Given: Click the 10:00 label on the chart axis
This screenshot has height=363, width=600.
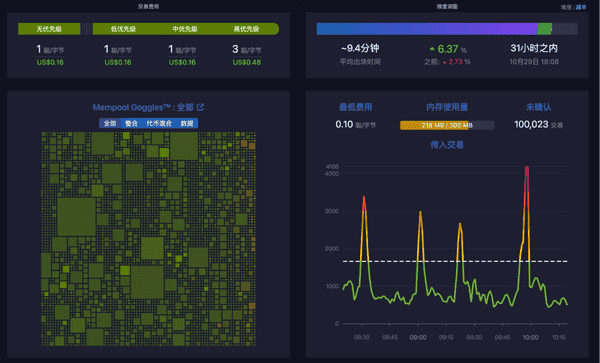Looking at the screenshot, I should coord(530,337).
